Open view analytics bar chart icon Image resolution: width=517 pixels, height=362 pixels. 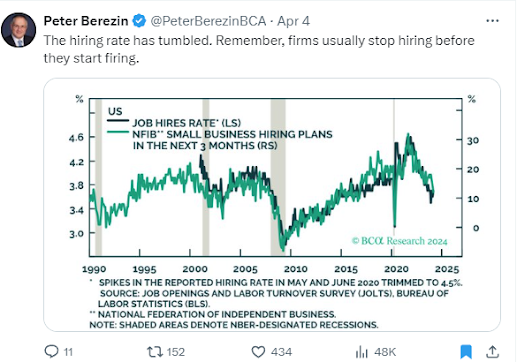pos(362,352)
